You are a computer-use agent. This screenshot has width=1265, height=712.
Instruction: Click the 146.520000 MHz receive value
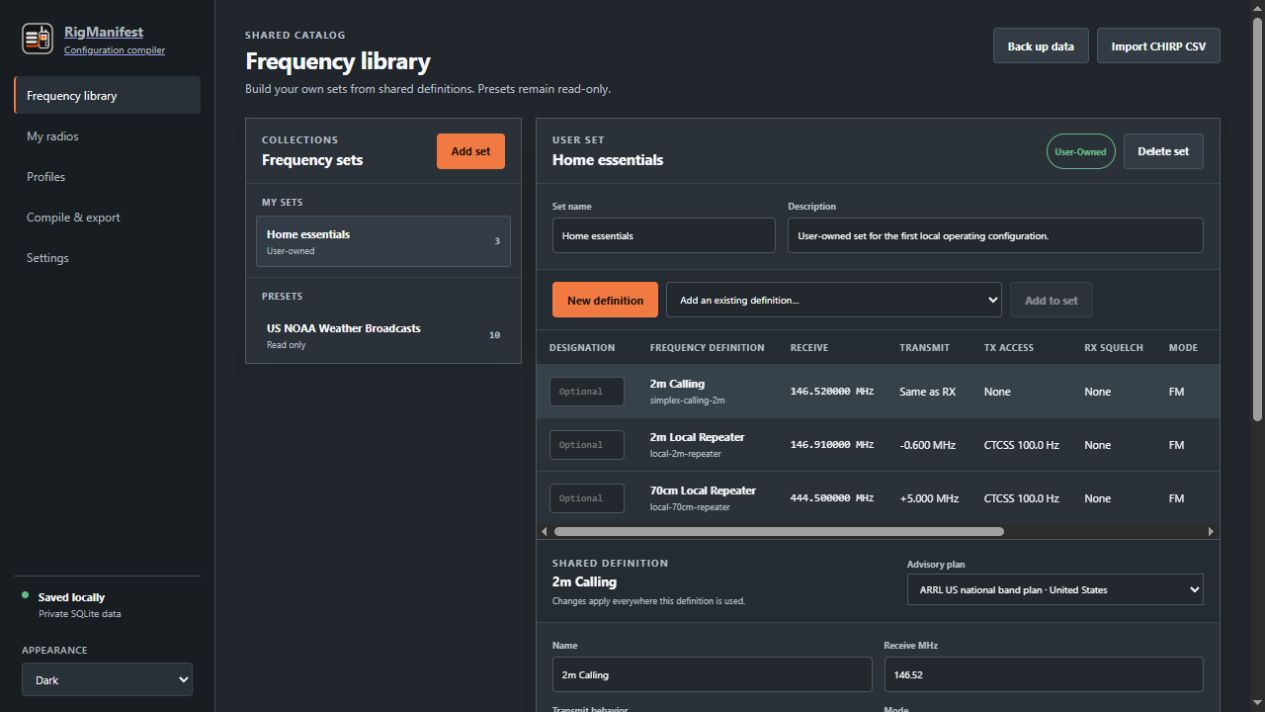[832, 392]
